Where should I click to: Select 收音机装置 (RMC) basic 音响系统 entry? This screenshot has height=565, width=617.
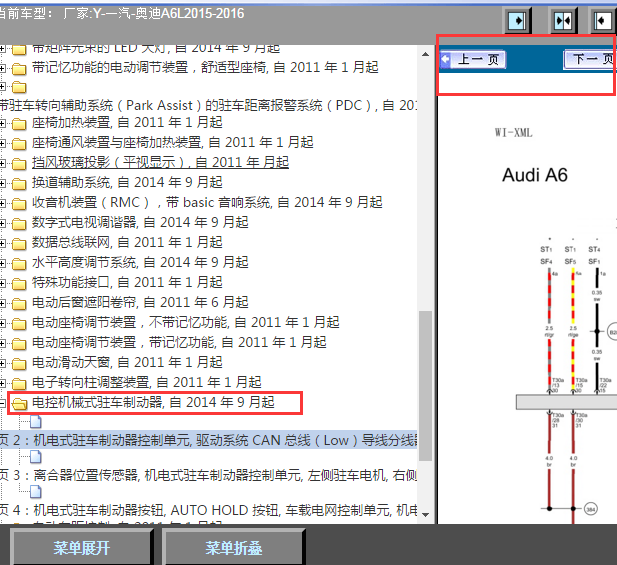(x=207, y=202)
